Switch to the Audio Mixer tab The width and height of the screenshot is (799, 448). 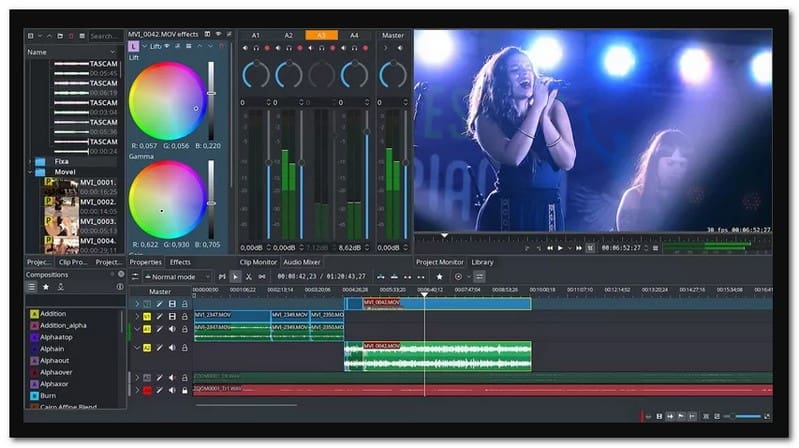point(303,262)
